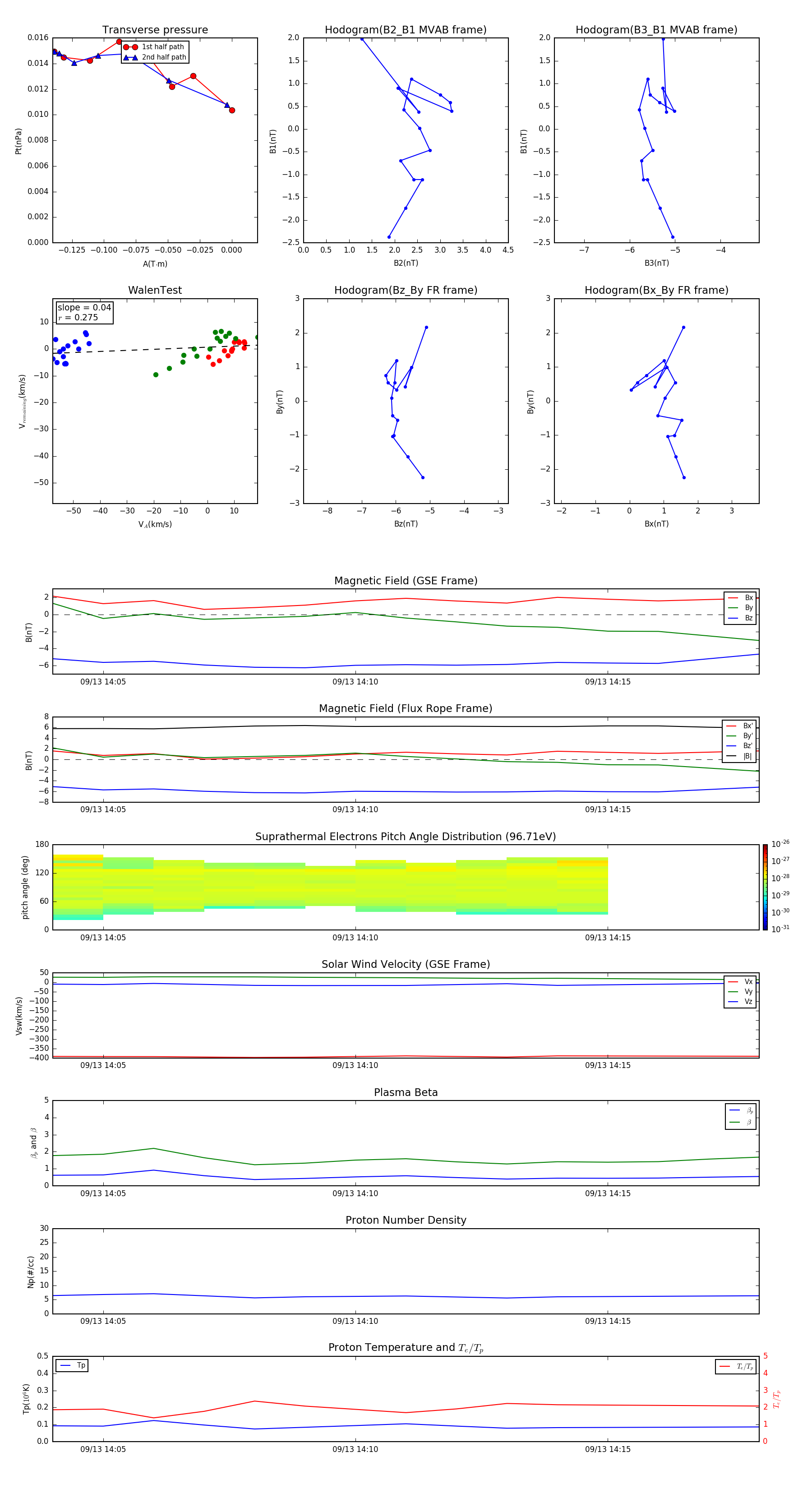This screenshot has width=812, height=1489.
Task: Click the "2nd half path" legend entry
Action: click(x=155, y=57)
